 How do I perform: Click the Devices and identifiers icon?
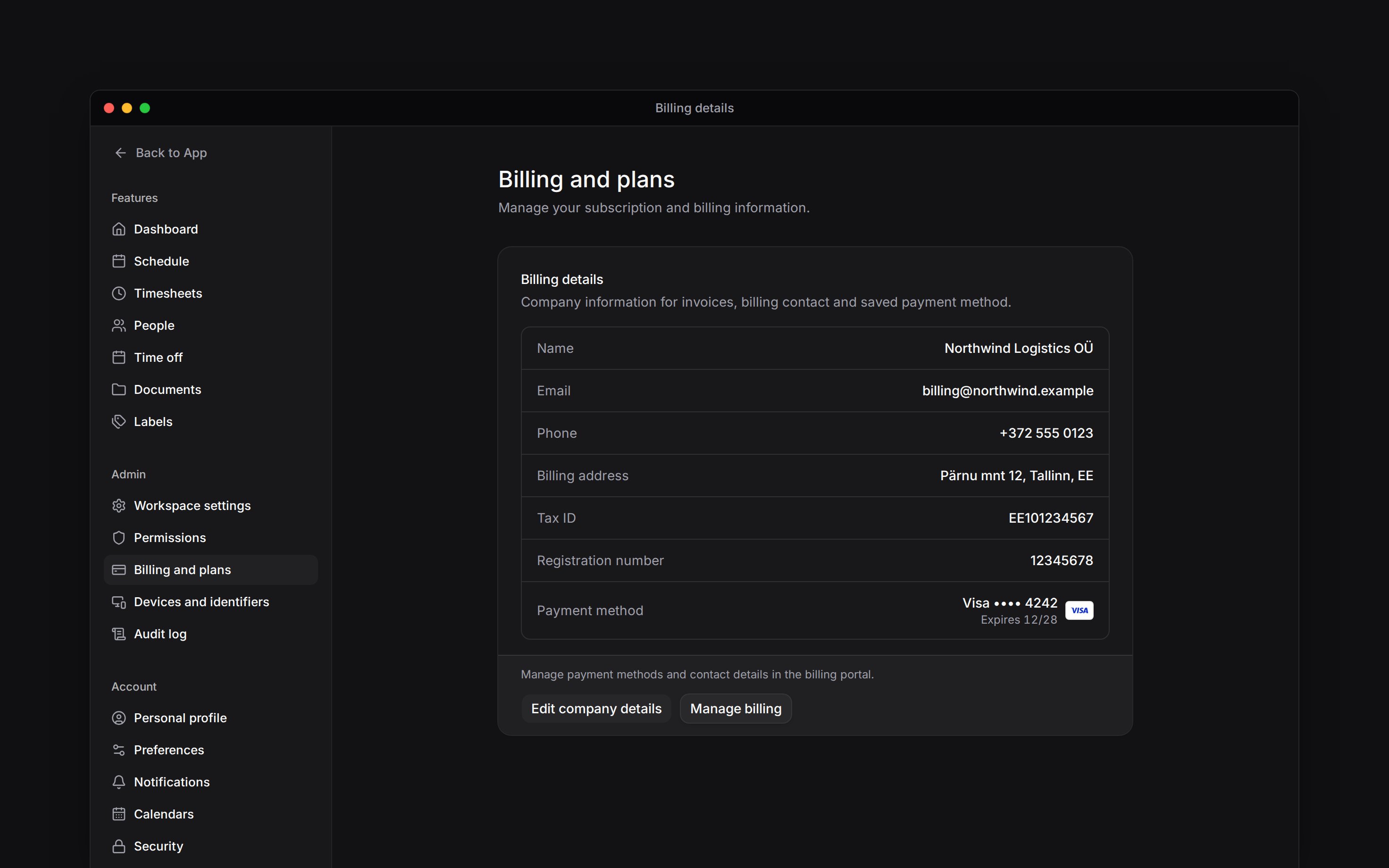click(119, 602)
